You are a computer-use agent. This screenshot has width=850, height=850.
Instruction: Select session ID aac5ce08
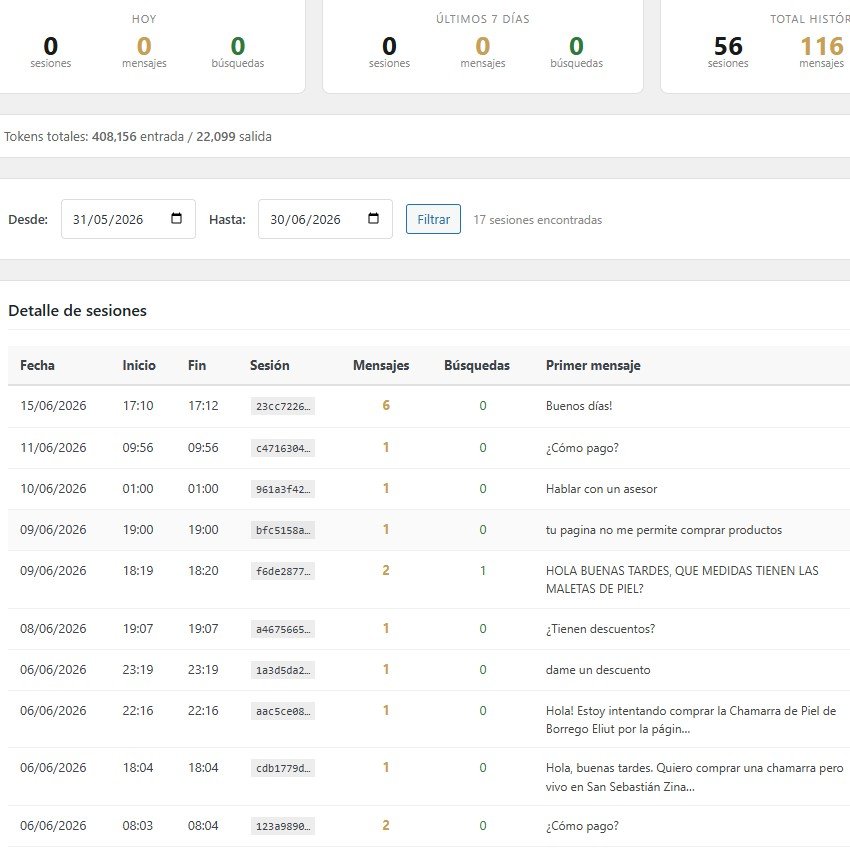coord(283,711)
